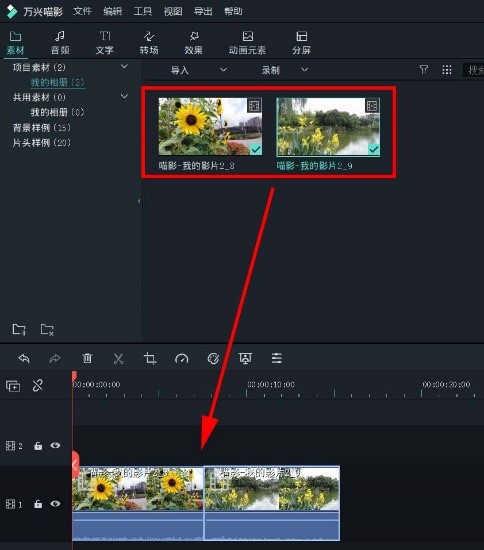Select 我的相册 (2) under project media
Image resolution: width=484 pixels, height=550 pixels.
coord(58,82)
